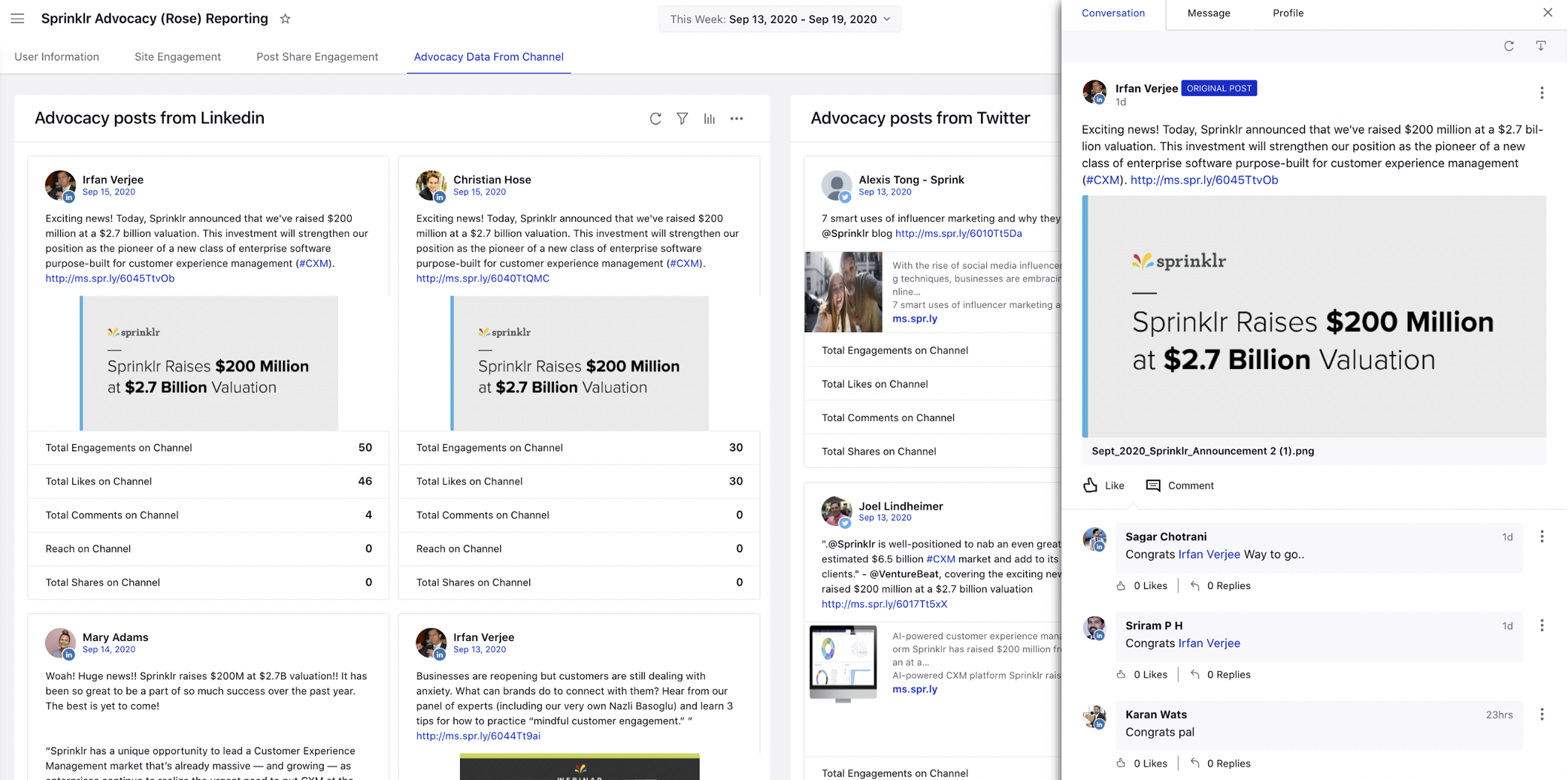Click Joel Lindheimer profile avatar
Viewport: 1568px width, 780px height.
pyautogui.click(x=836, y=512)
